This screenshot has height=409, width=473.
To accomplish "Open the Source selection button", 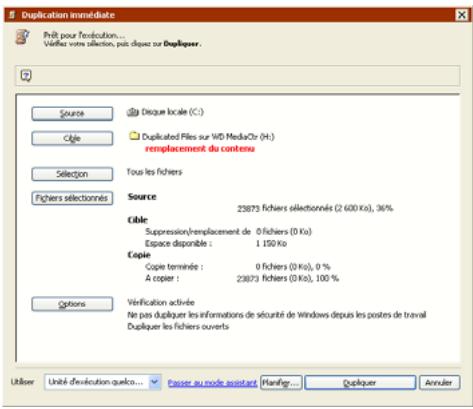I will (72, 114).
